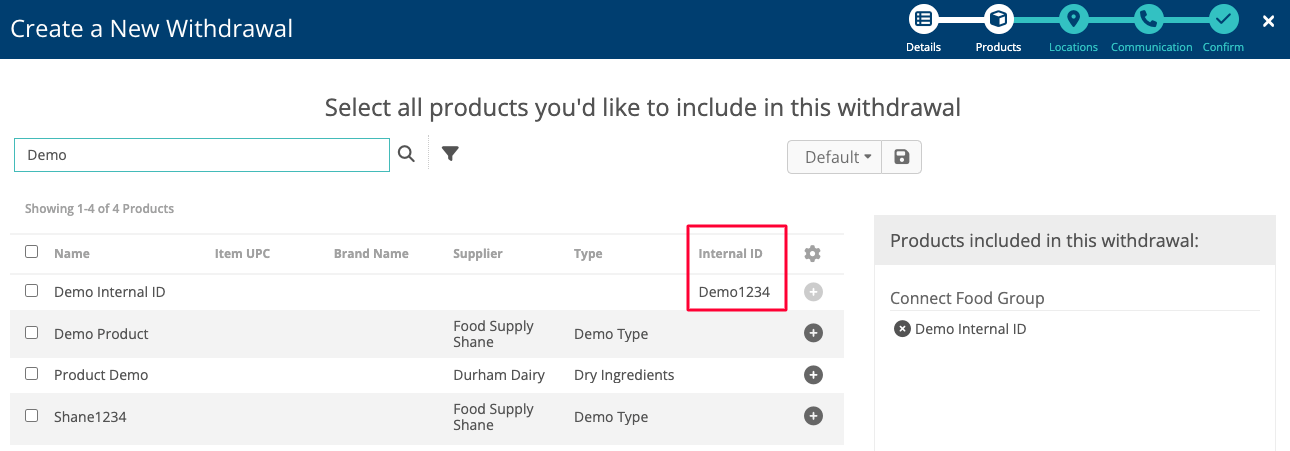Tick the Shane1234 row checkbox
Image resolution: width=1290 pixels, height=451 pixels.
pos(32,416)
